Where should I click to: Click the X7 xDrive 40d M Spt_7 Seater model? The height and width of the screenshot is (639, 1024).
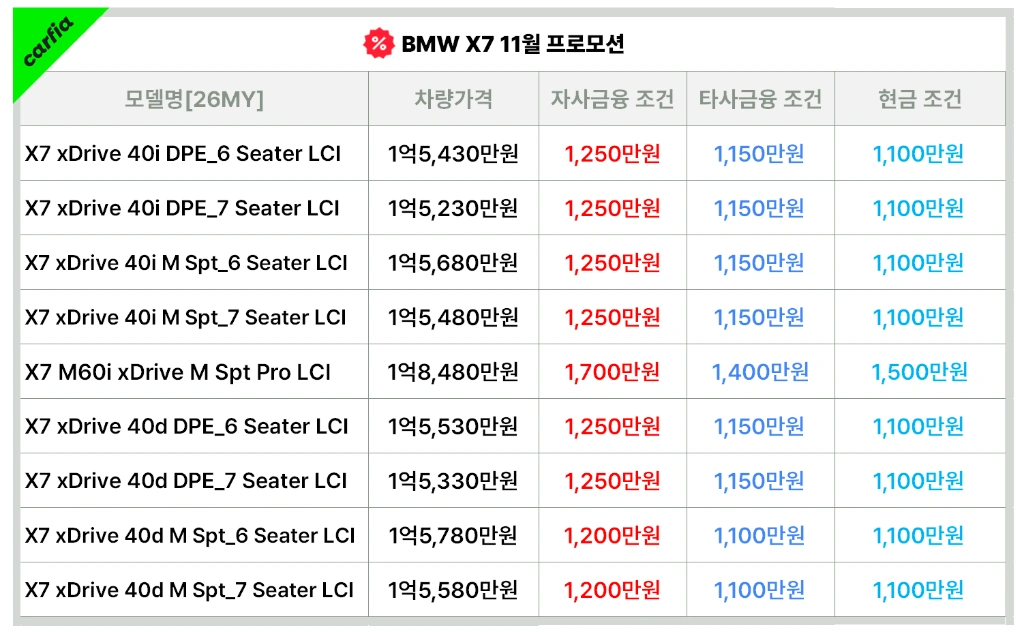190,590
